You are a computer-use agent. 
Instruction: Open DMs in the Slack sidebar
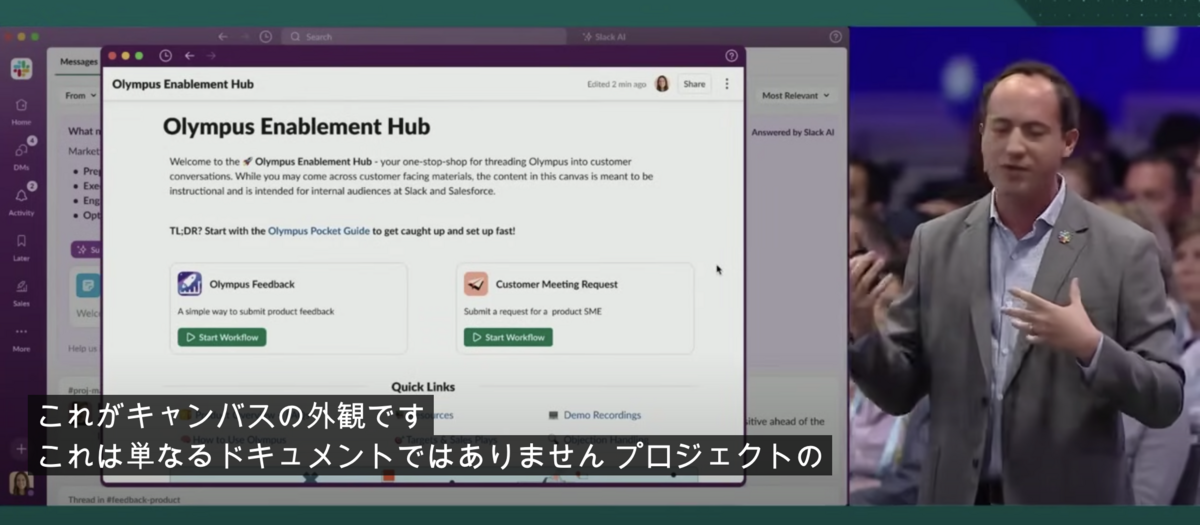(x=21, y=155)
